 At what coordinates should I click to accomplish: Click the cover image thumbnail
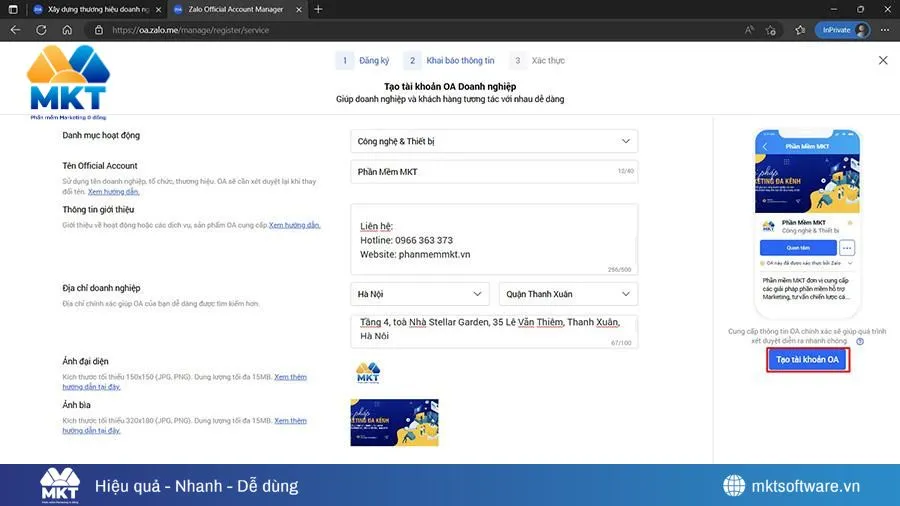point(394,423)
